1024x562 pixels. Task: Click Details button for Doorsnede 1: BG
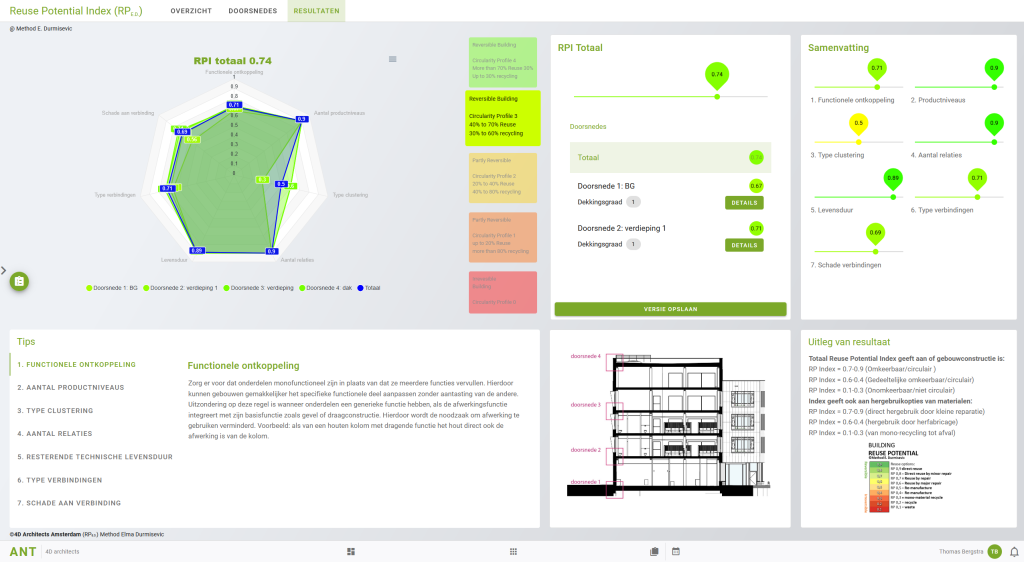pyautogui.click(x=744, y=203)
